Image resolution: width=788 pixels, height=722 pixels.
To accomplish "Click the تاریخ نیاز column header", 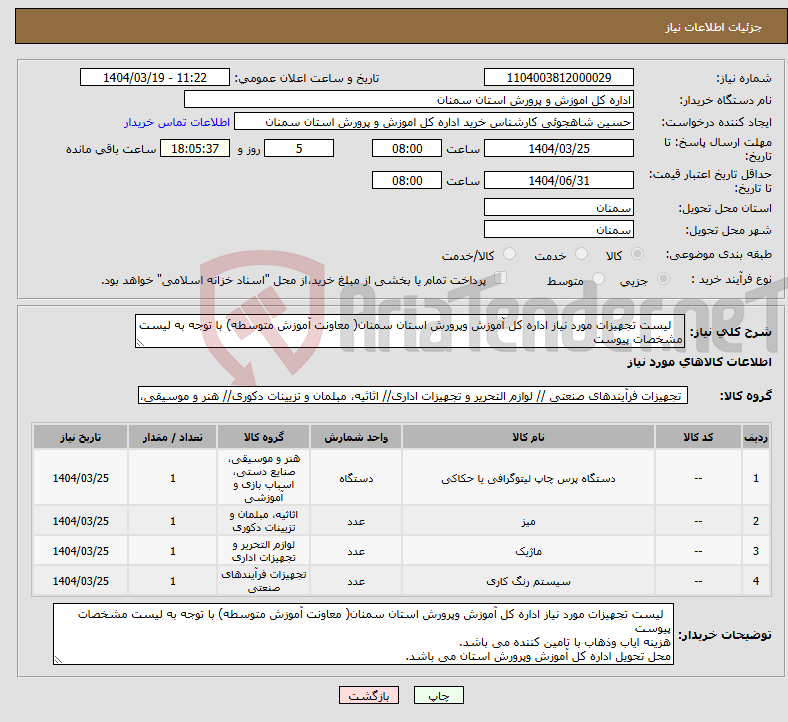I will pyautogui.click(x=80, y=437).
